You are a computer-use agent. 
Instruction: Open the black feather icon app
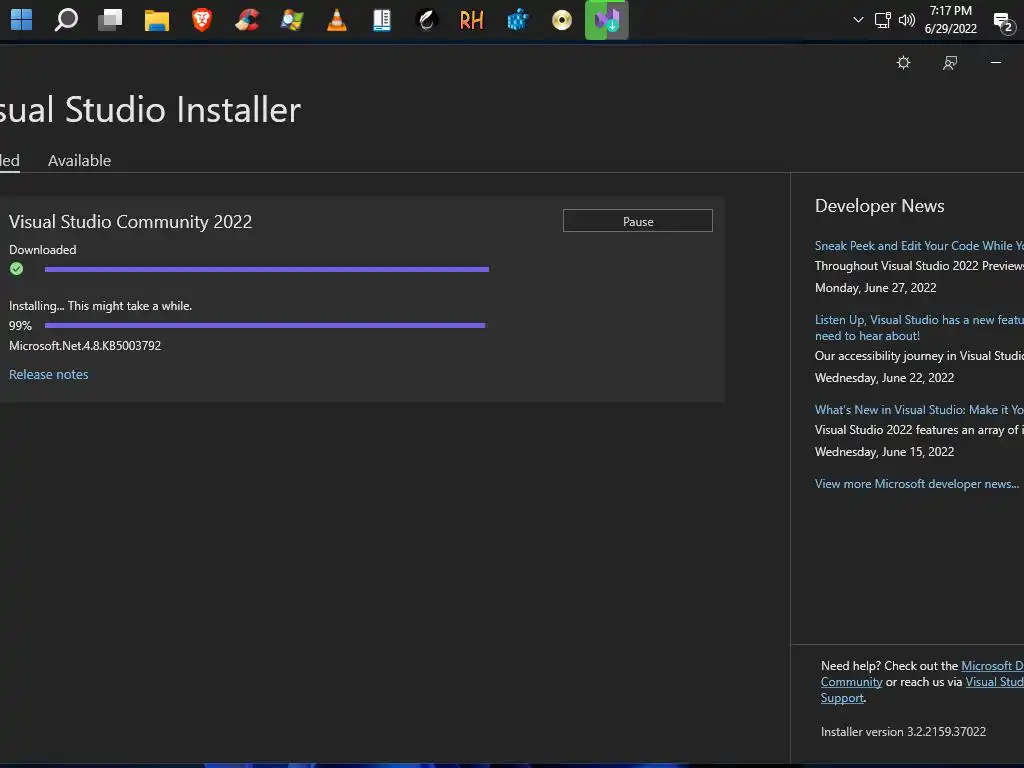pyautogui.click(x=426, y=20)
